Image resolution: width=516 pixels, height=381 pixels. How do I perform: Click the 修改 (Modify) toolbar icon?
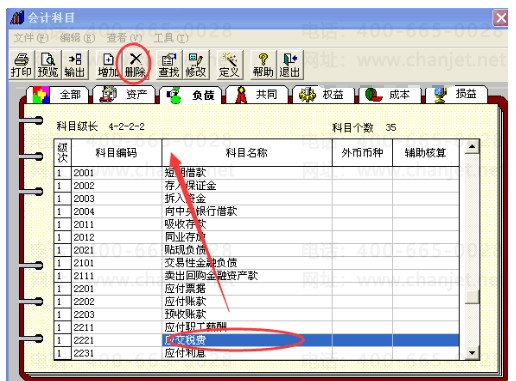pyautogui.click(x=196, y=65)
